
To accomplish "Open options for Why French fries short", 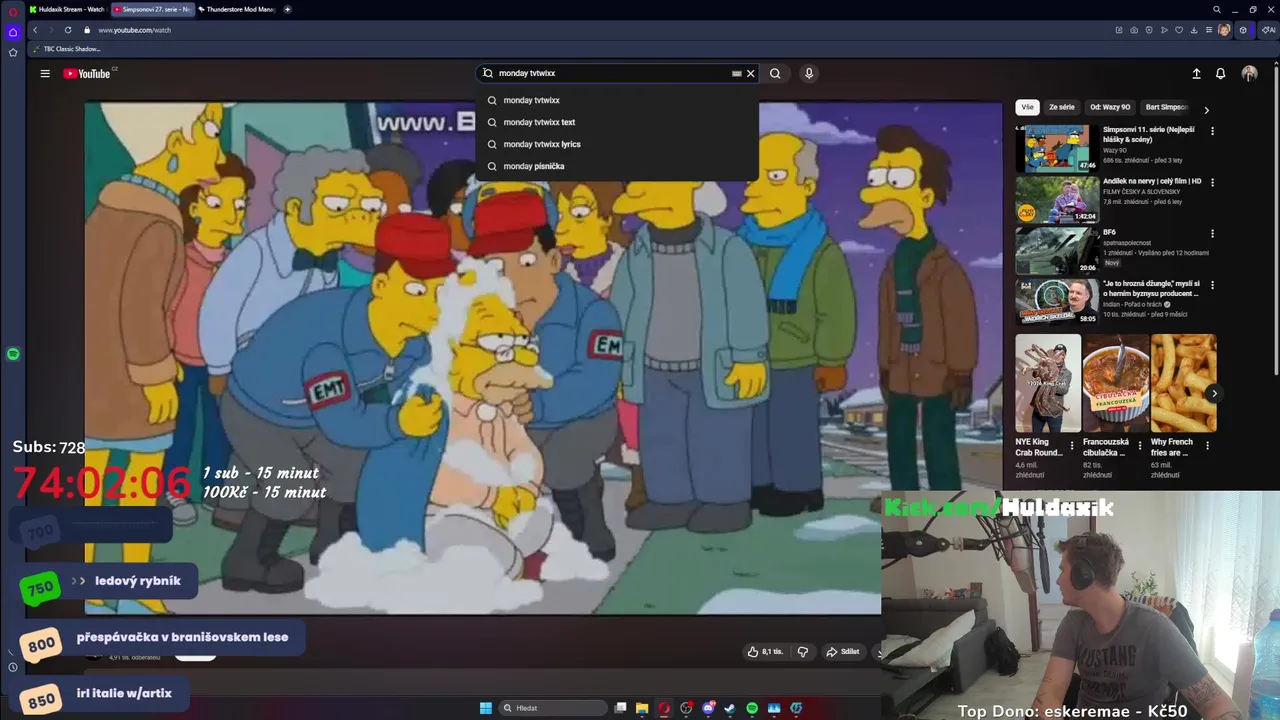I will click(1207, 446).
